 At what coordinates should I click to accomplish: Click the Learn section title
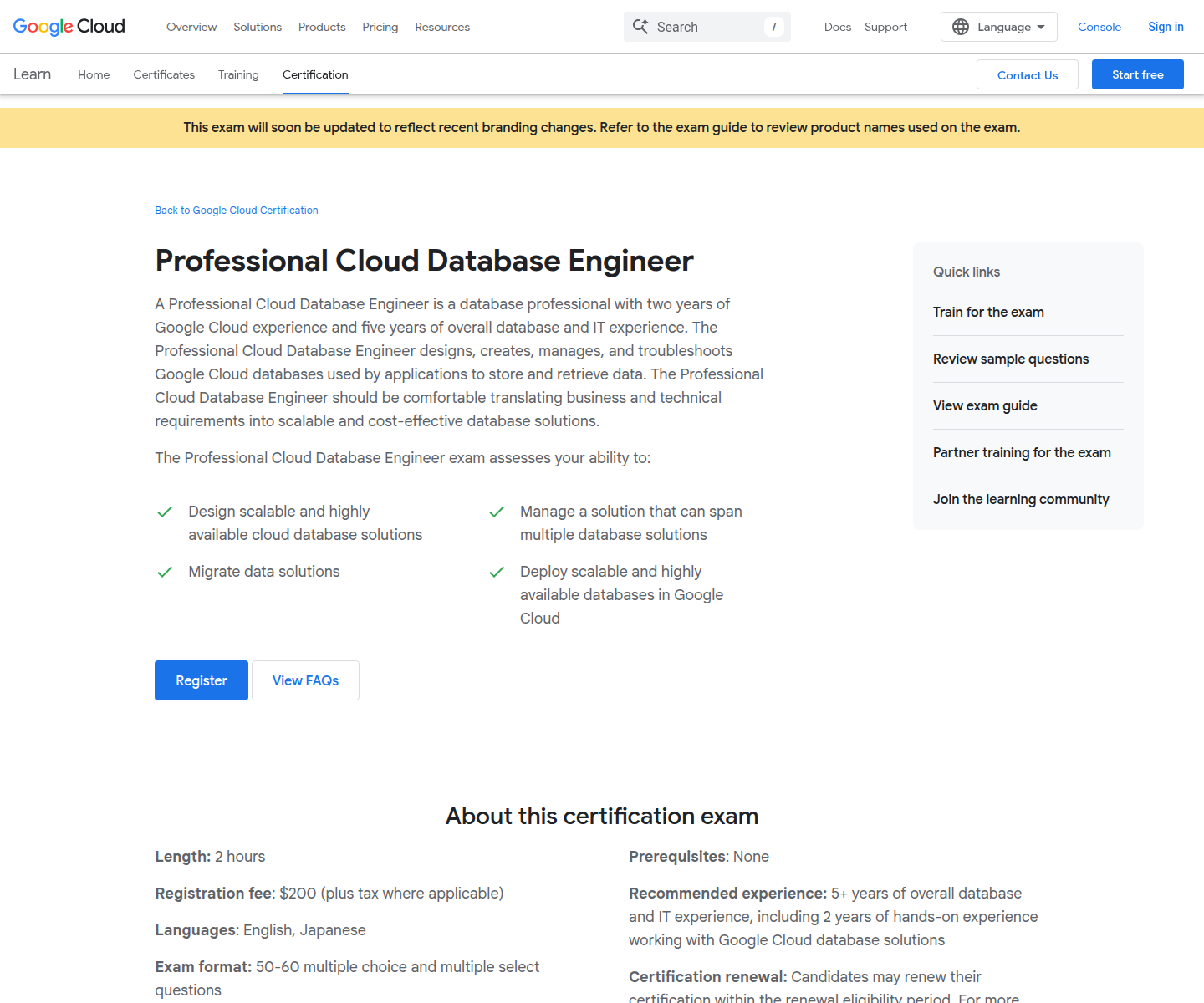(32, 74)
